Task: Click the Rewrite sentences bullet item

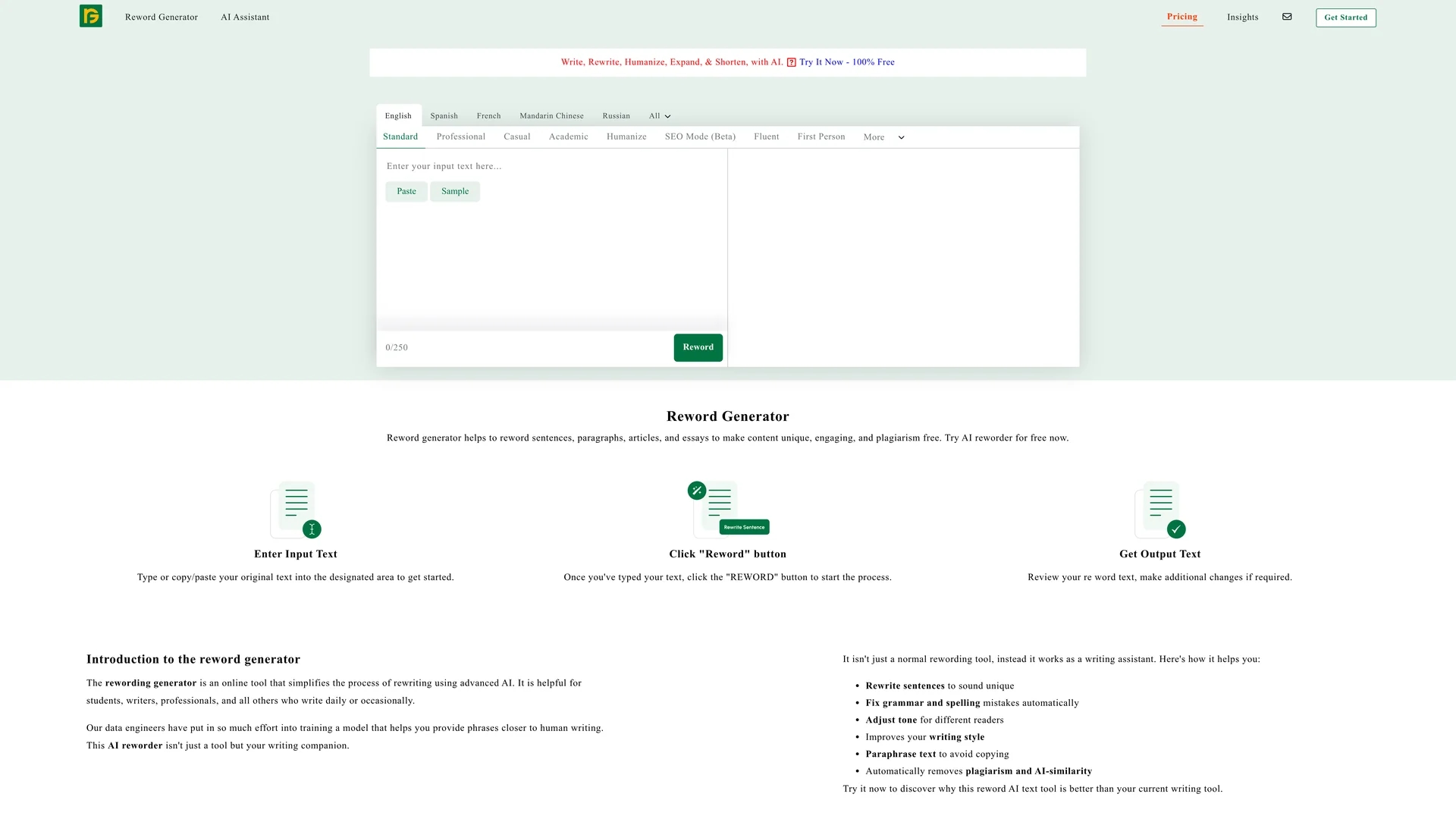Action: point(940,686)
